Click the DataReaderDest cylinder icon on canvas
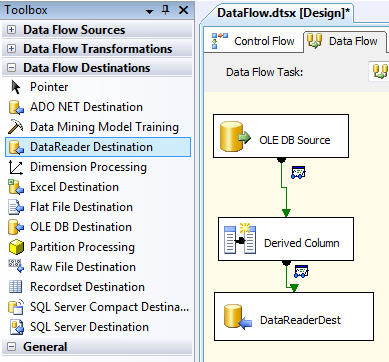 tap(237, 317)
